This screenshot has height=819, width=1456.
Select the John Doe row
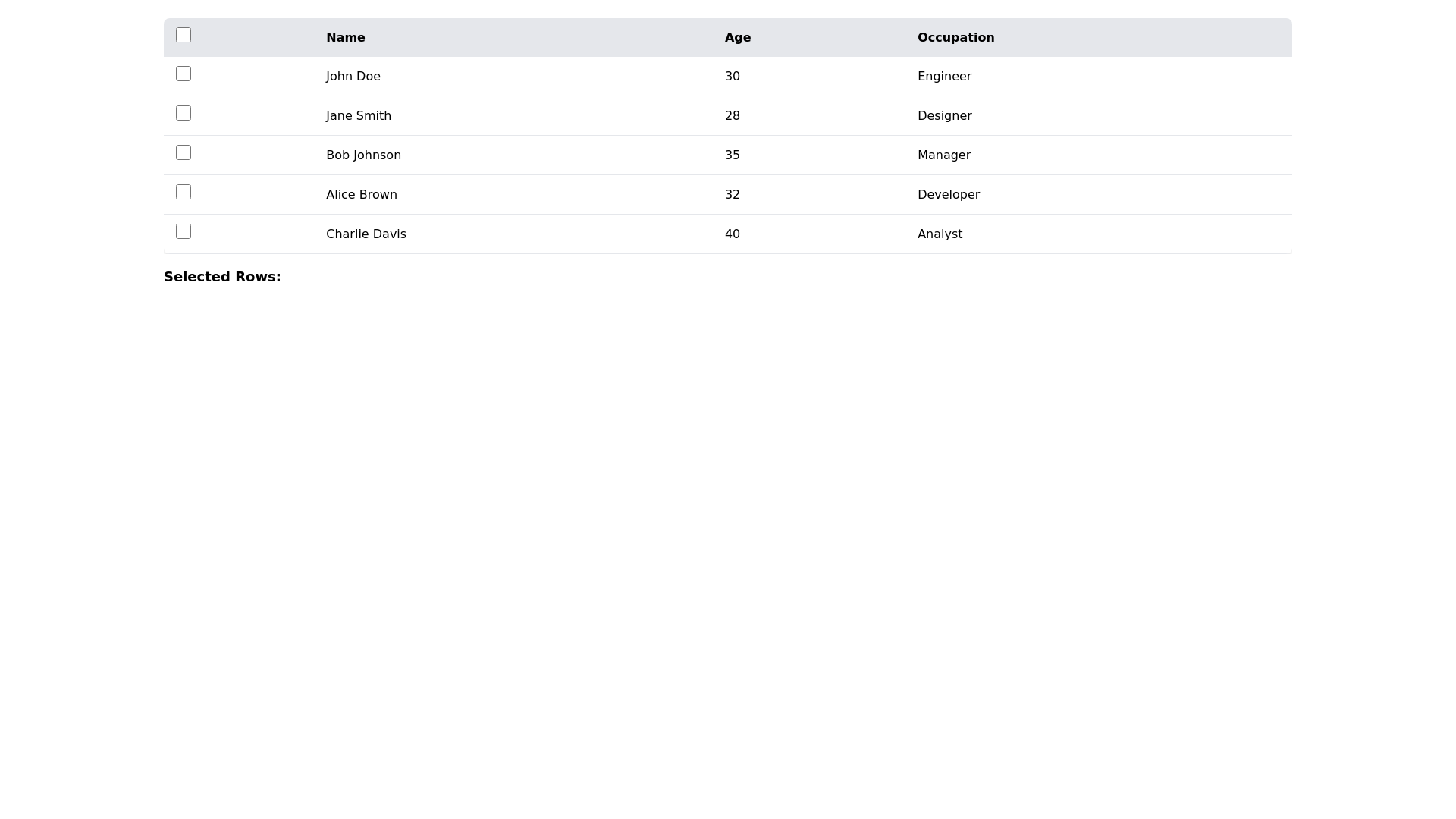pos(353,76)
